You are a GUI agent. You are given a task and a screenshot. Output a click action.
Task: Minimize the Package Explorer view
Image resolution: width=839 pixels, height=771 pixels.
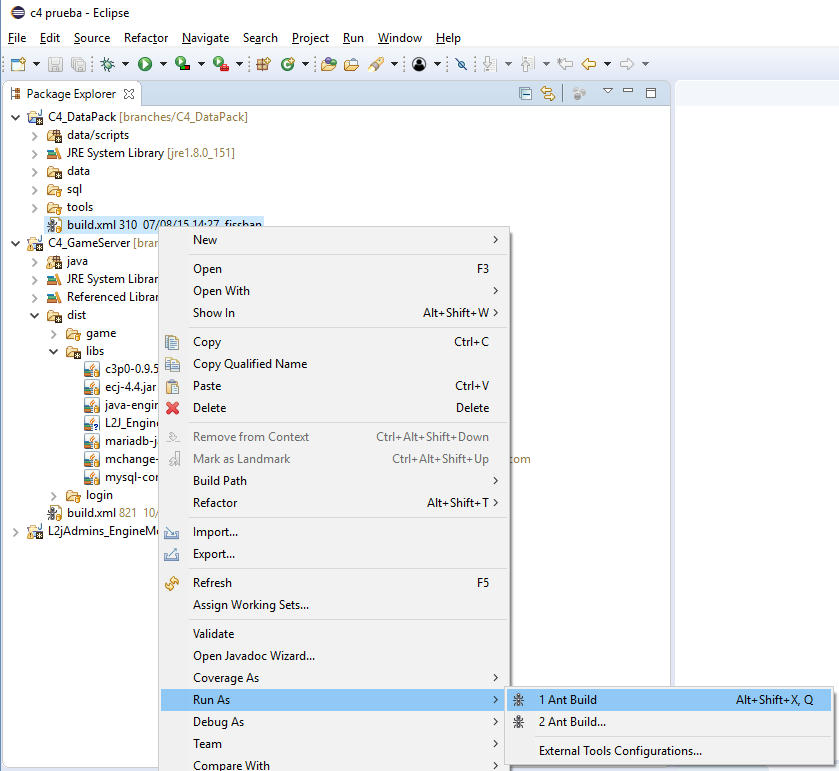pyautogui.click(x=628, y=91)
